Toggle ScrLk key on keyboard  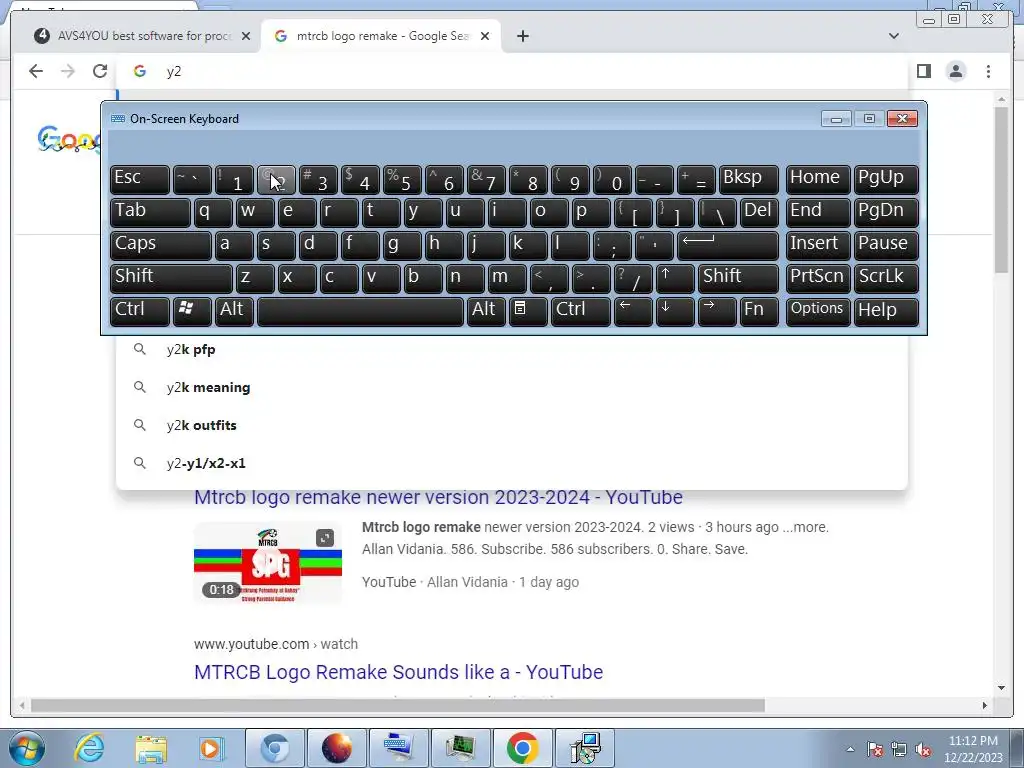pos(886,278)
